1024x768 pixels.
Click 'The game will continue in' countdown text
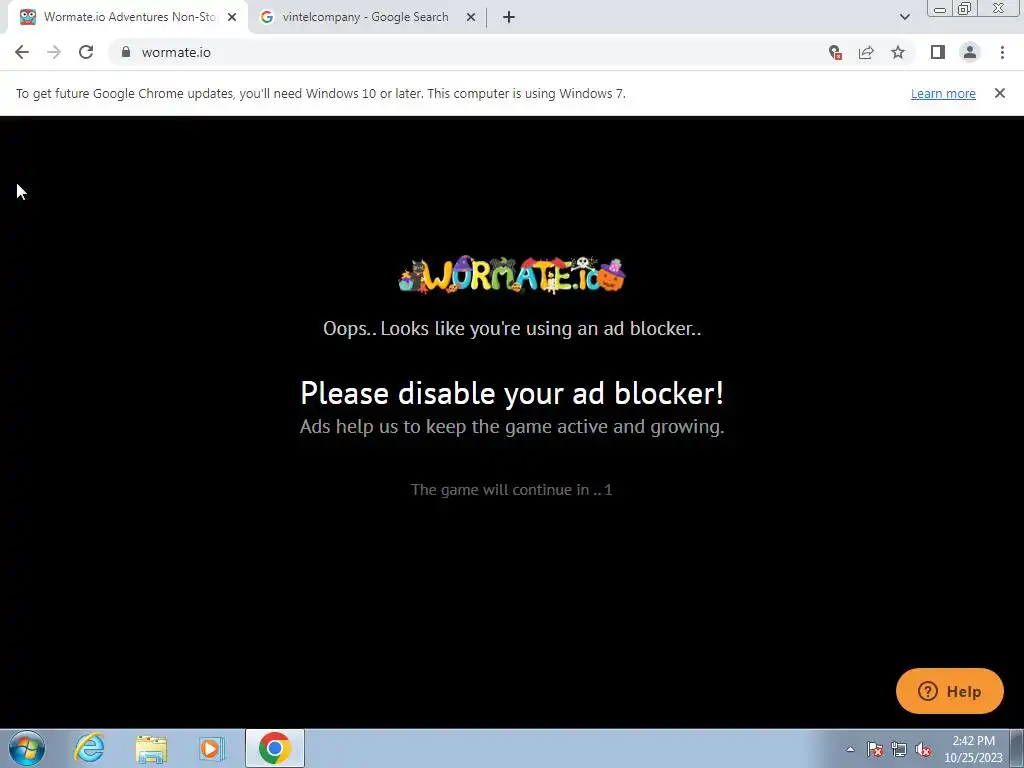pos(511,490)
